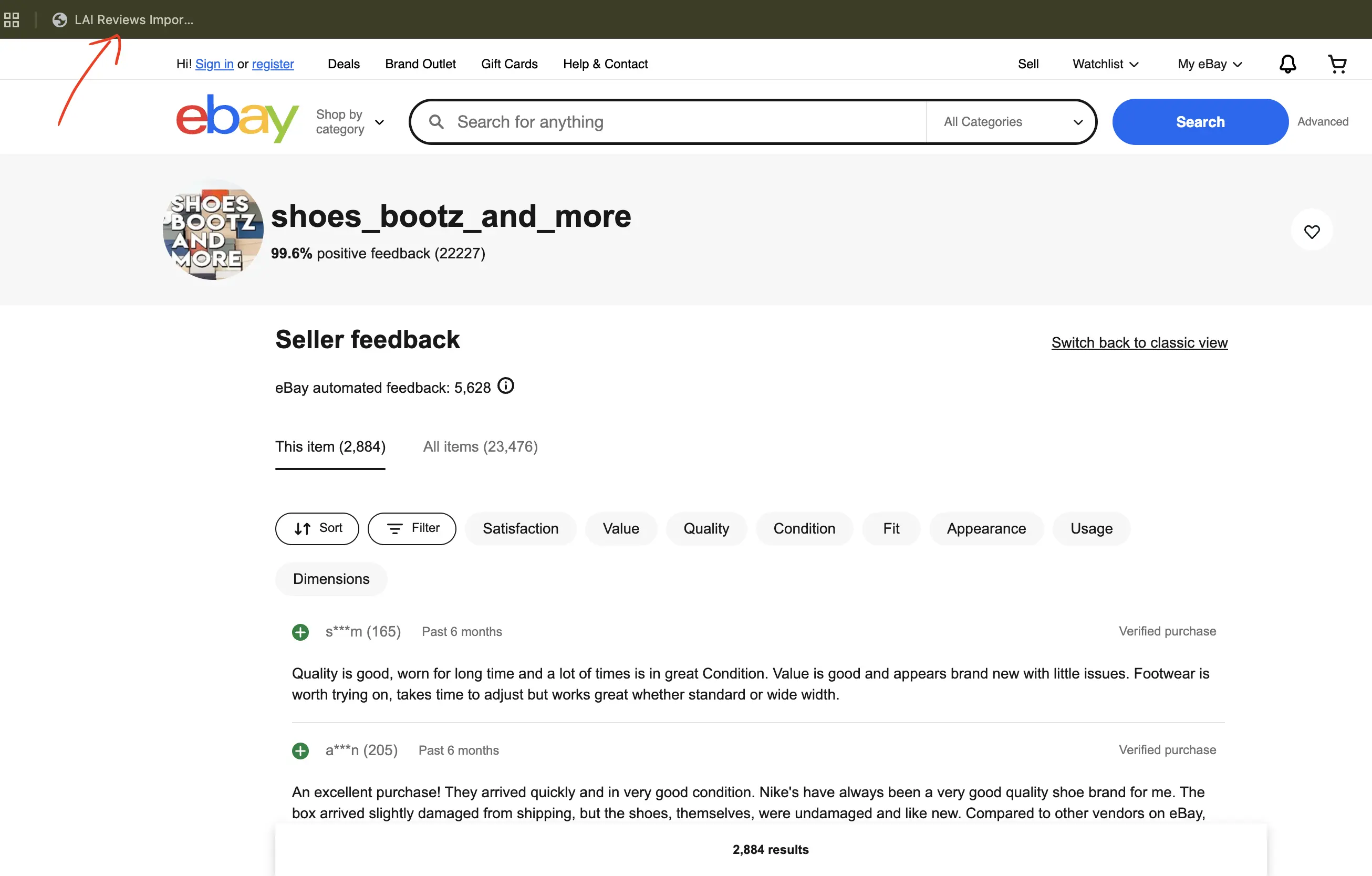Toggle the Dimensions filter chip

click(x=330, y=579)
